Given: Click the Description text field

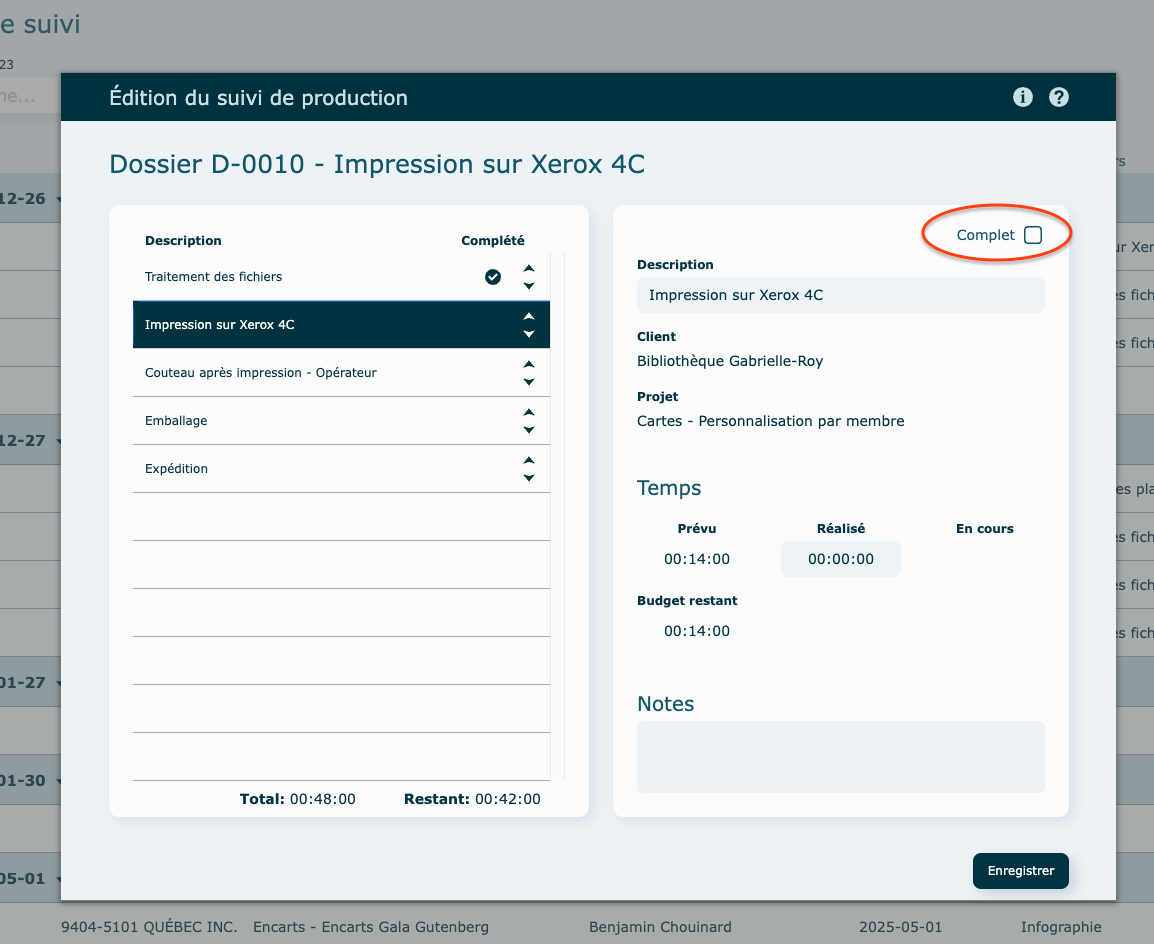Looking at the screenshot, I should tap(840, 295).
